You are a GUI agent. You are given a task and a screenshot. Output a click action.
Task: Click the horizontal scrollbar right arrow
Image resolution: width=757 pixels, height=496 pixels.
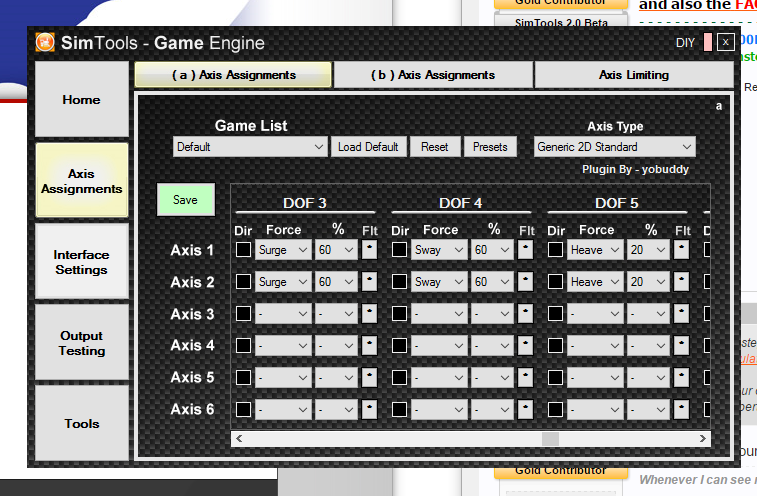coord(702,439)
